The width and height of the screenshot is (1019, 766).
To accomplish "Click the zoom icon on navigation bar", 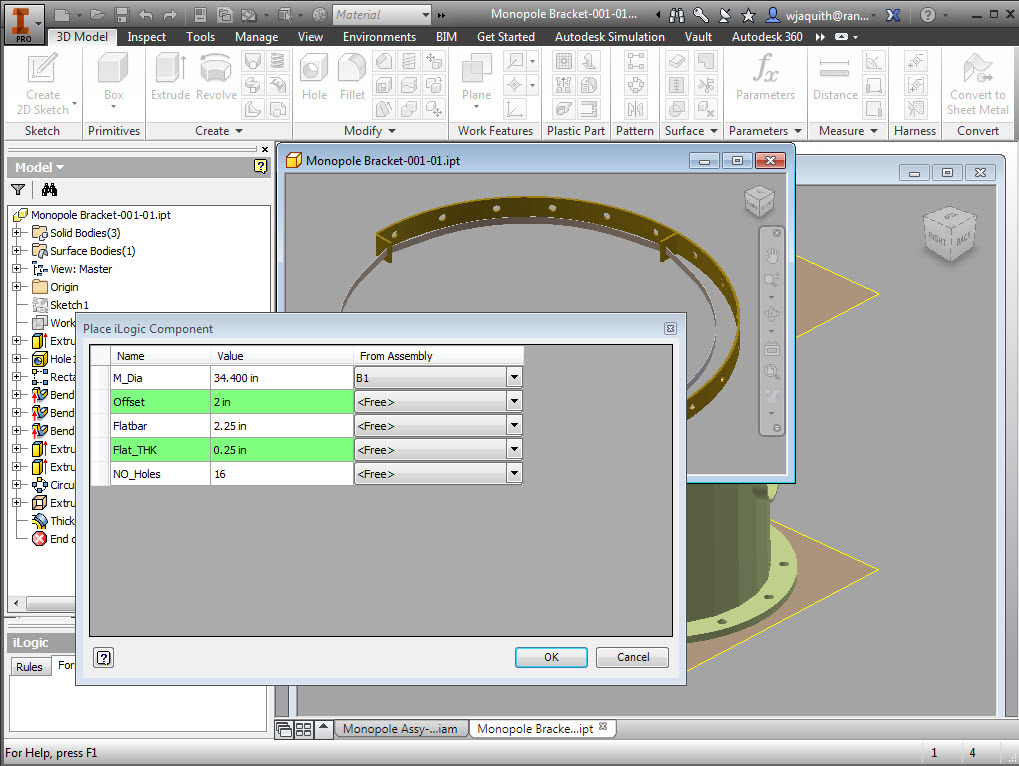I will [772, 279].
